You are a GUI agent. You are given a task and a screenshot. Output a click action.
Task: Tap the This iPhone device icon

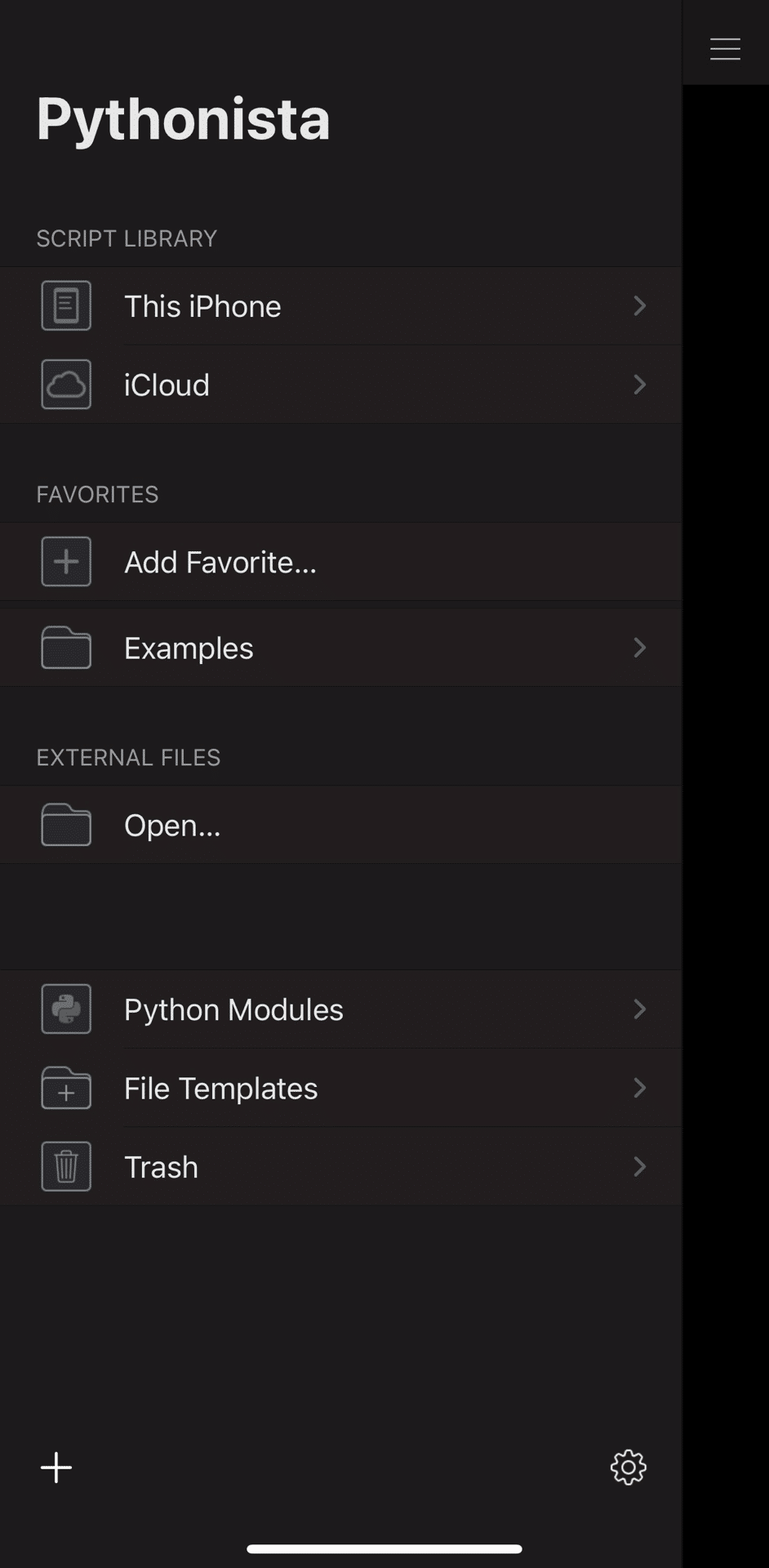[66, 305]
